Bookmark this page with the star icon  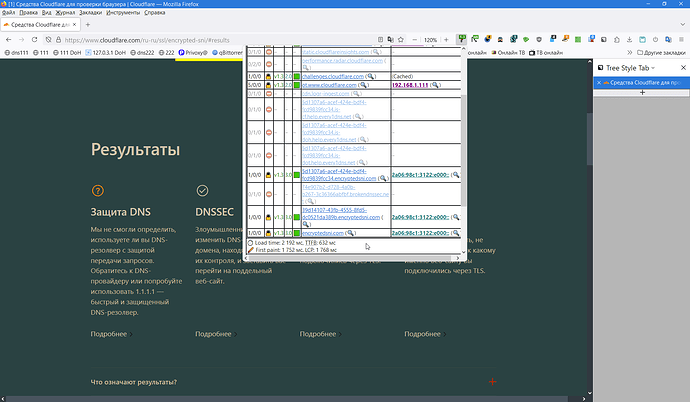click(401, 40)
